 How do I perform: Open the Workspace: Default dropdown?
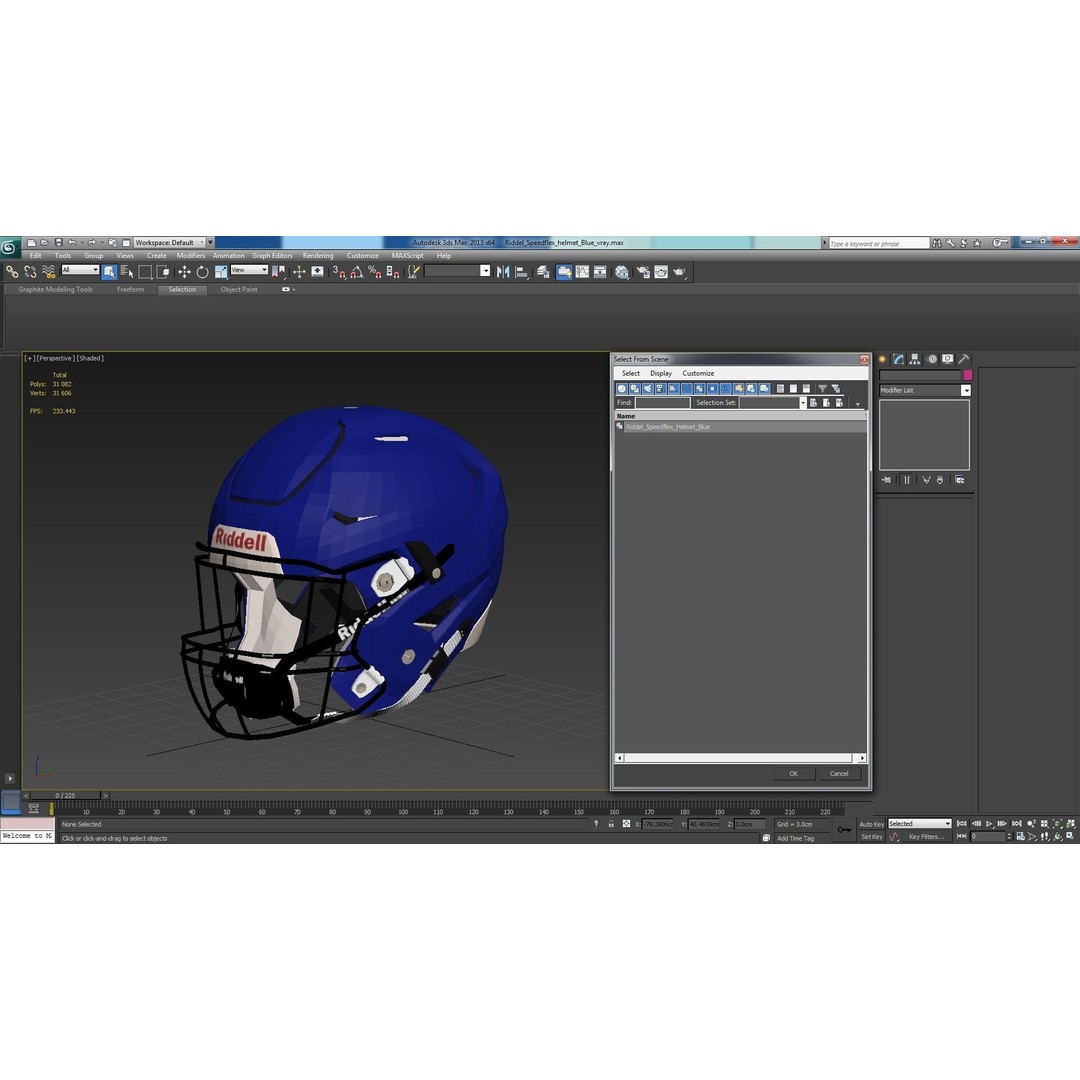point(170,242)
